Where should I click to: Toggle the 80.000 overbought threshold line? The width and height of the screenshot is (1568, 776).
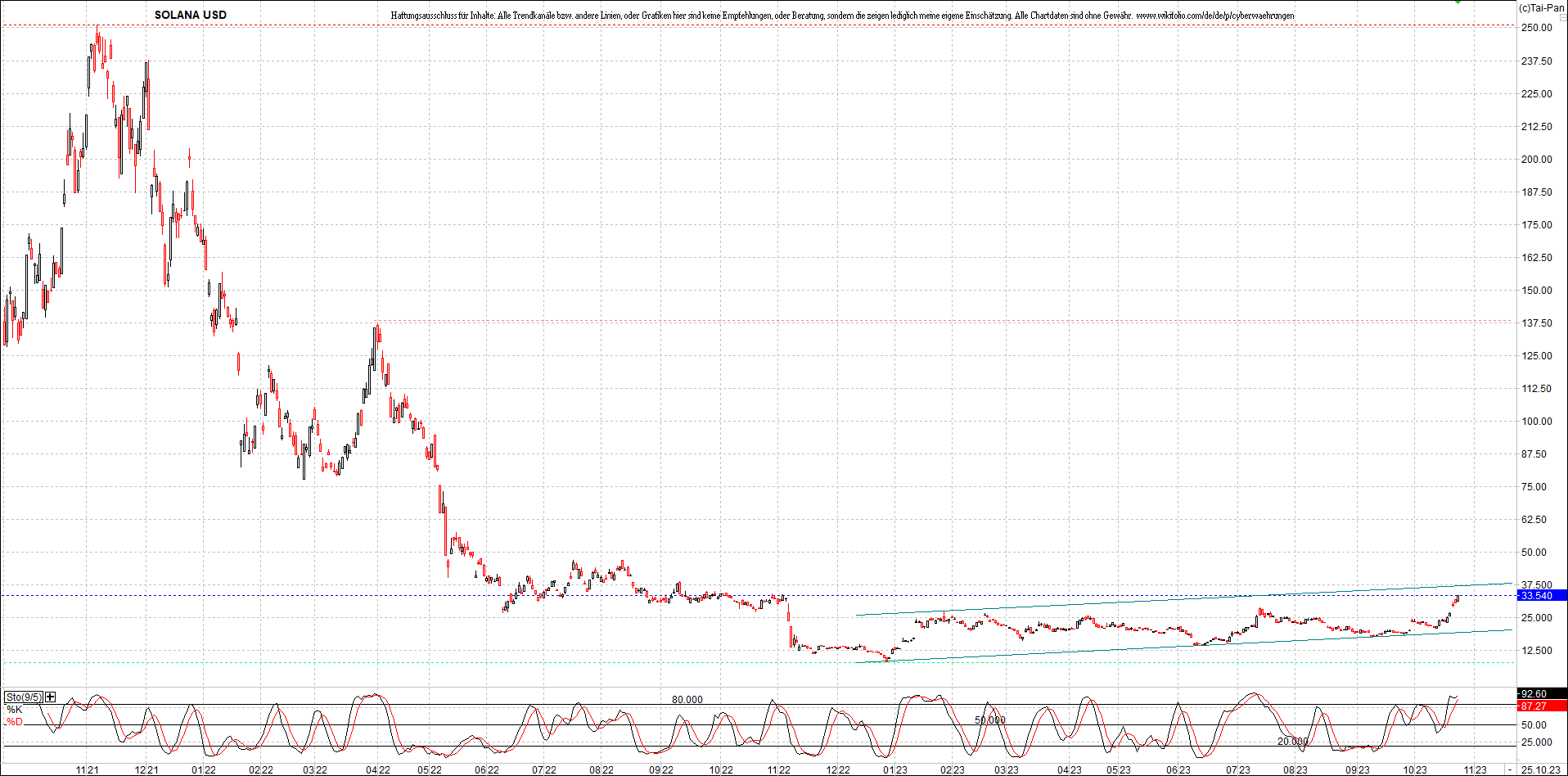686,699
